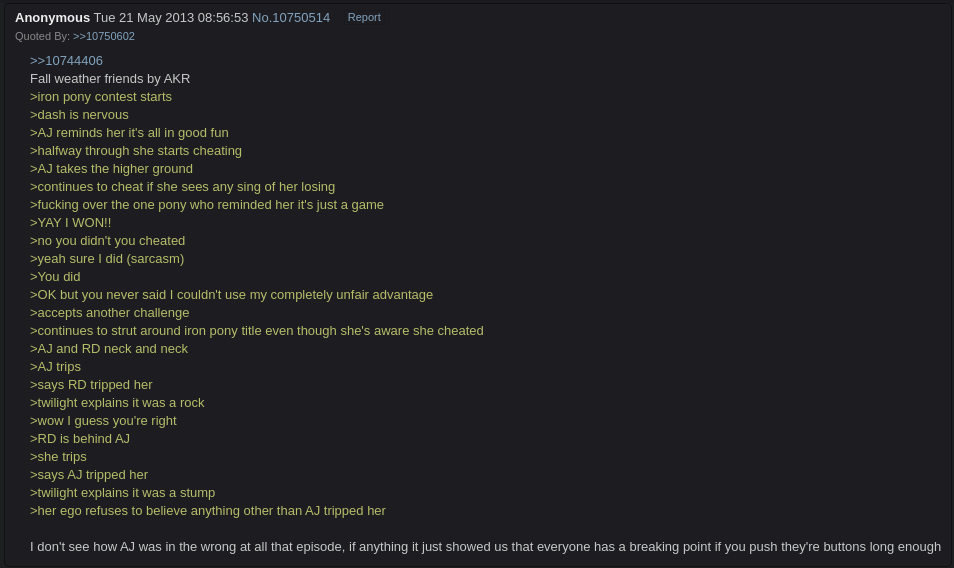Click '>twilight explains it was a stump' line

(x=122, y=493)
